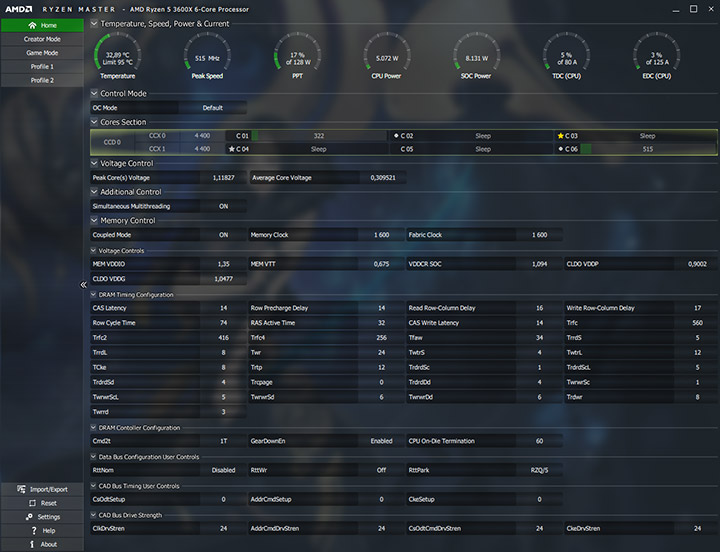Viewport: 720px width, 552px height.
Task: Collapse the DRAM Timing Configuration section
Action: 93,294
